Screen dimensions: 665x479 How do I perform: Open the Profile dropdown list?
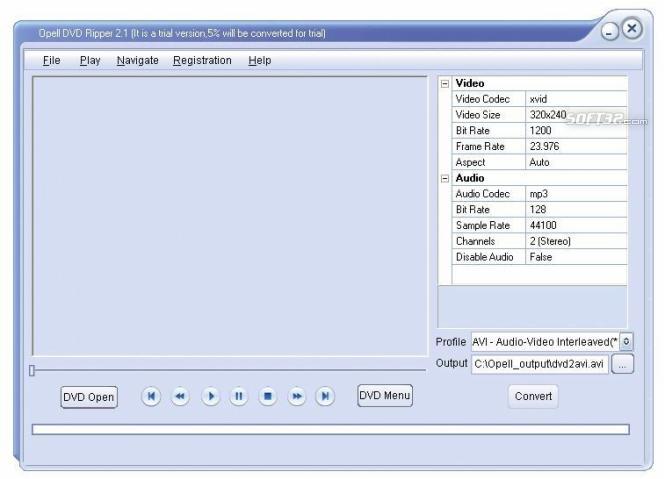[x=626, y=342]
